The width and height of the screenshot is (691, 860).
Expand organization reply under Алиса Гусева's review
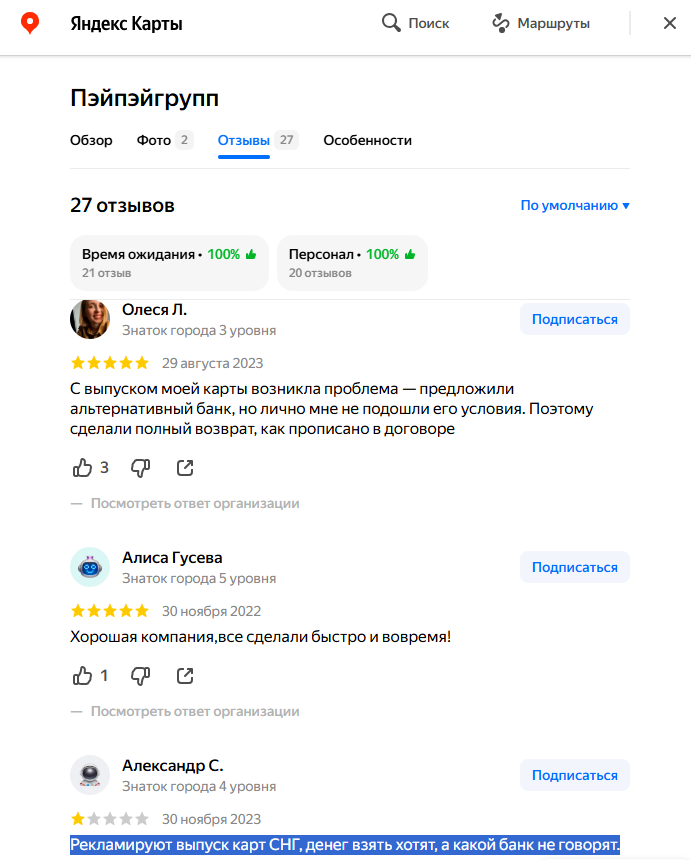click(195, 711)
